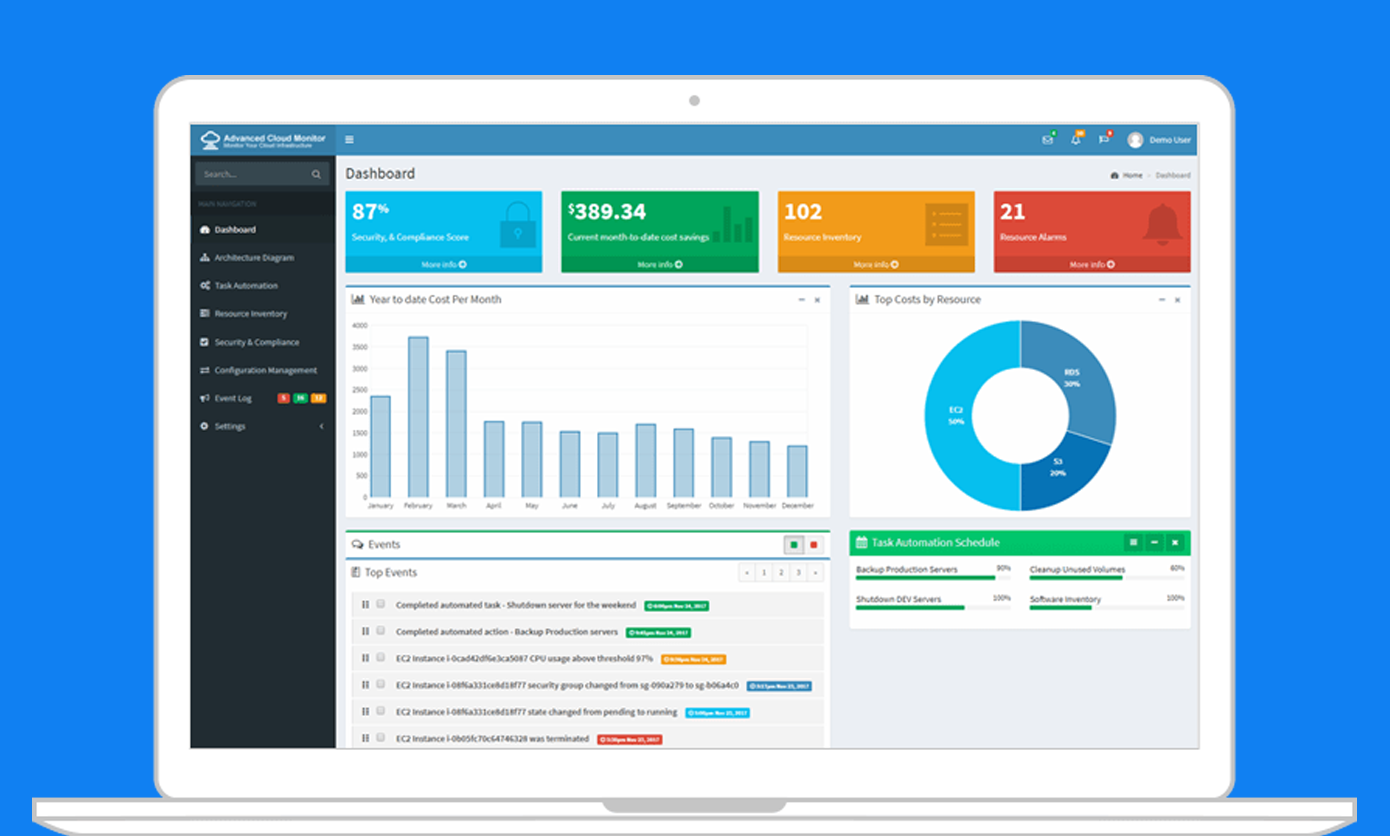Open the bell alerts icon in header

[x=1076, y=140]
